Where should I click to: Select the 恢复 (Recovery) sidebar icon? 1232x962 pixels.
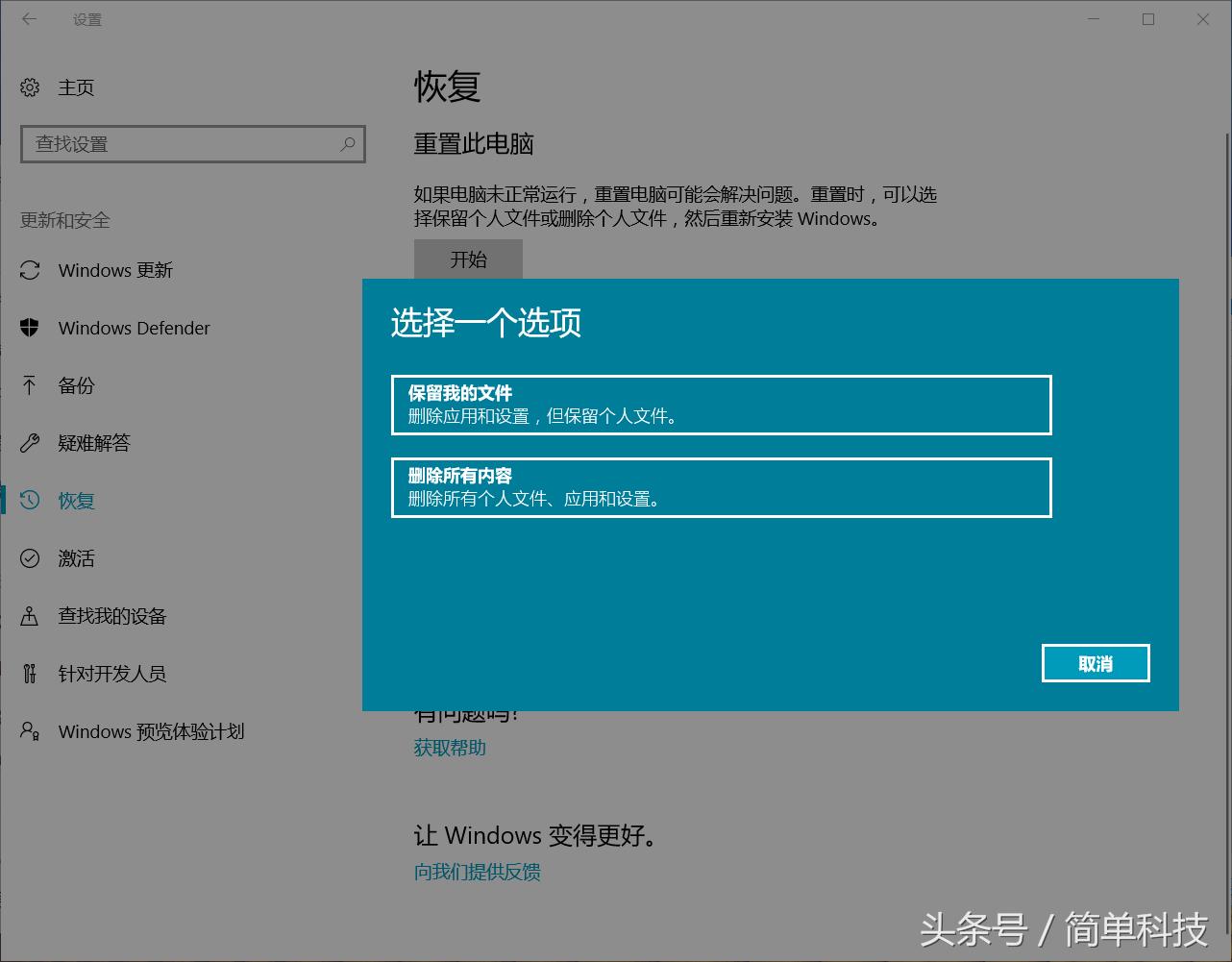pyautogui.click(x=31, y=500)
